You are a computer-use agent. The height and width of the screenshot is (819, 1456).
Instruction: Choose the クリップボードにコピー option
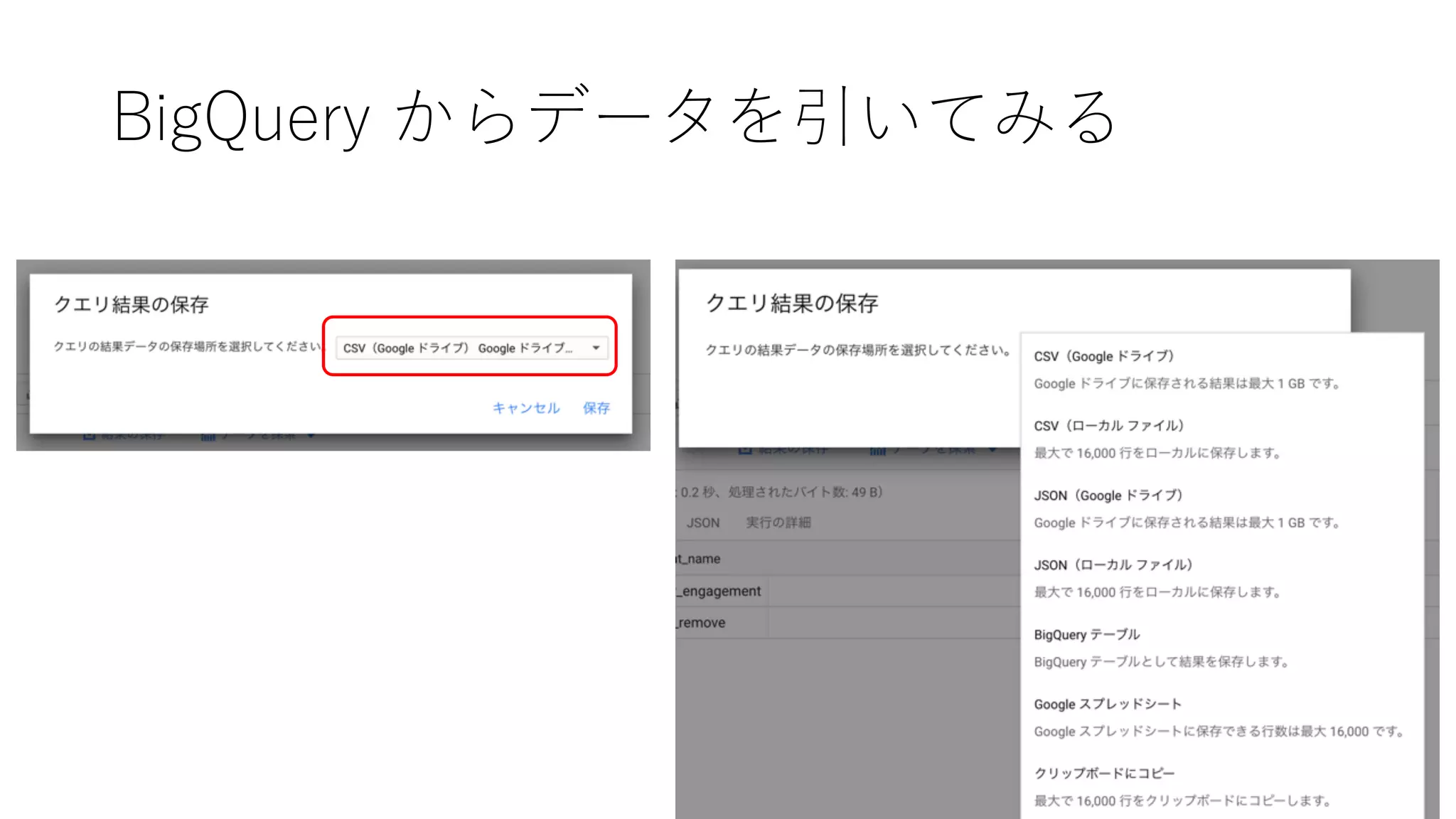(1222, 786)
